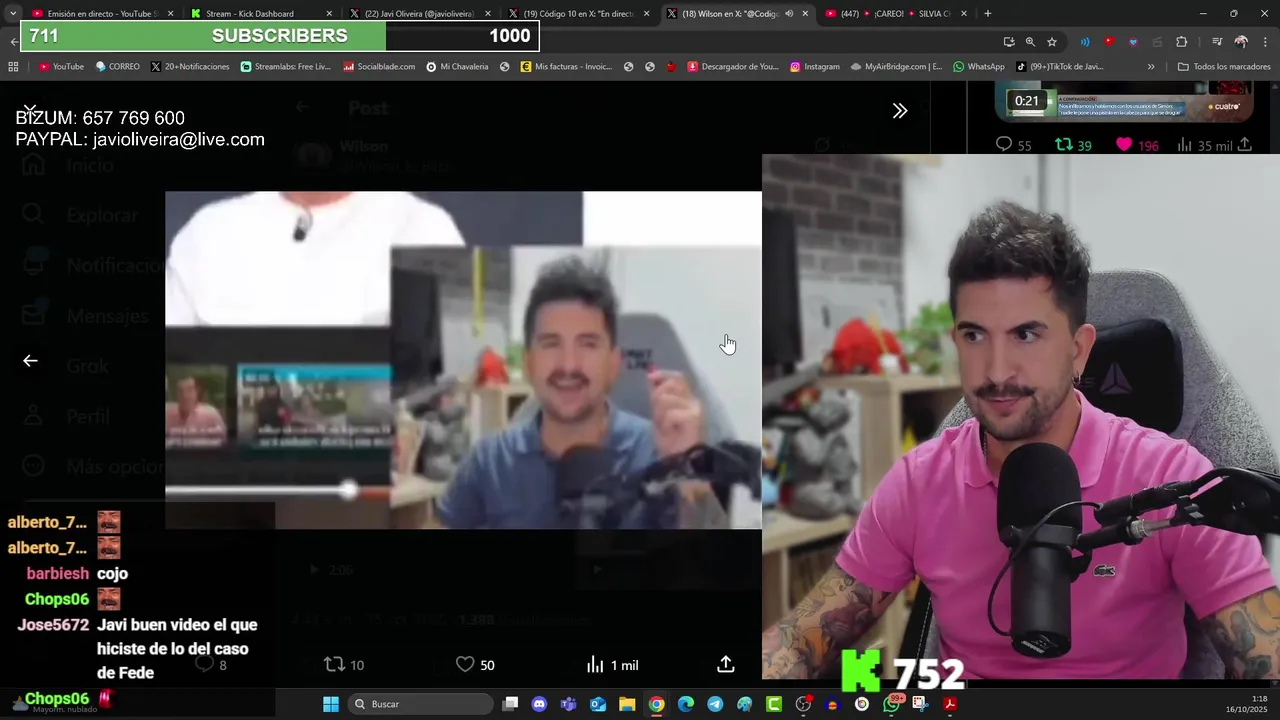
Task: Open a new browser tab
Action: click(x=988, y=14)
